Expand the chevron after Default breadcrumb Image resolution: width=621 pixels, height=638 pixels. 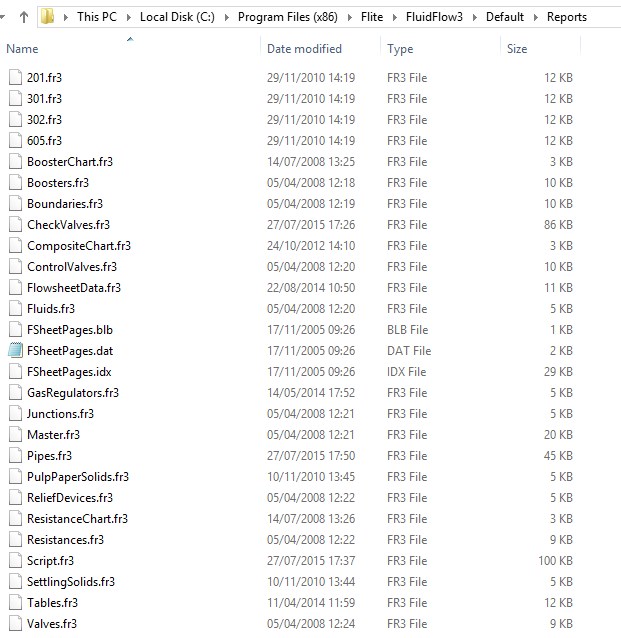(536, 18)
